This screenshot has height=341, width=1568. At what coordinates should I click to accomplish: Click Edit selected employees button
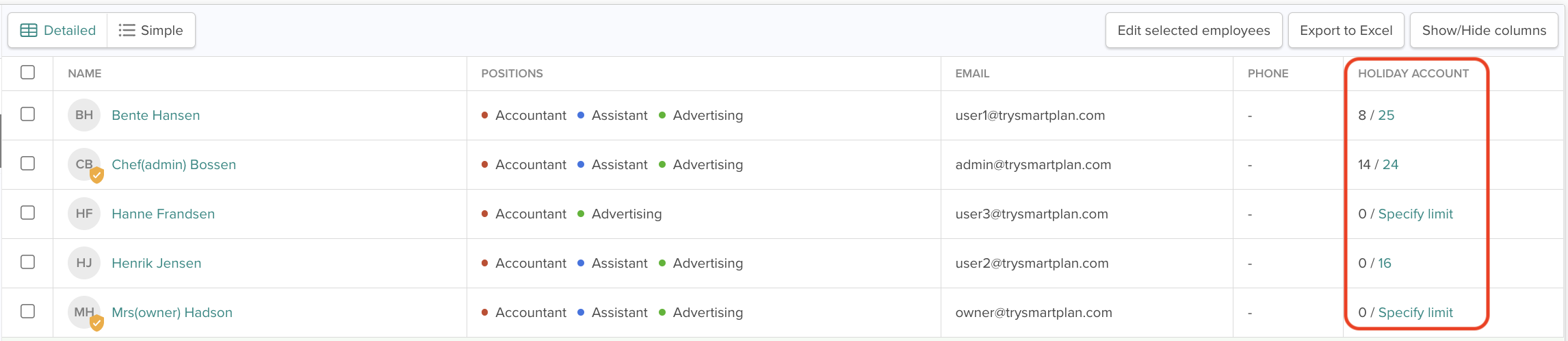[1193, 30]
